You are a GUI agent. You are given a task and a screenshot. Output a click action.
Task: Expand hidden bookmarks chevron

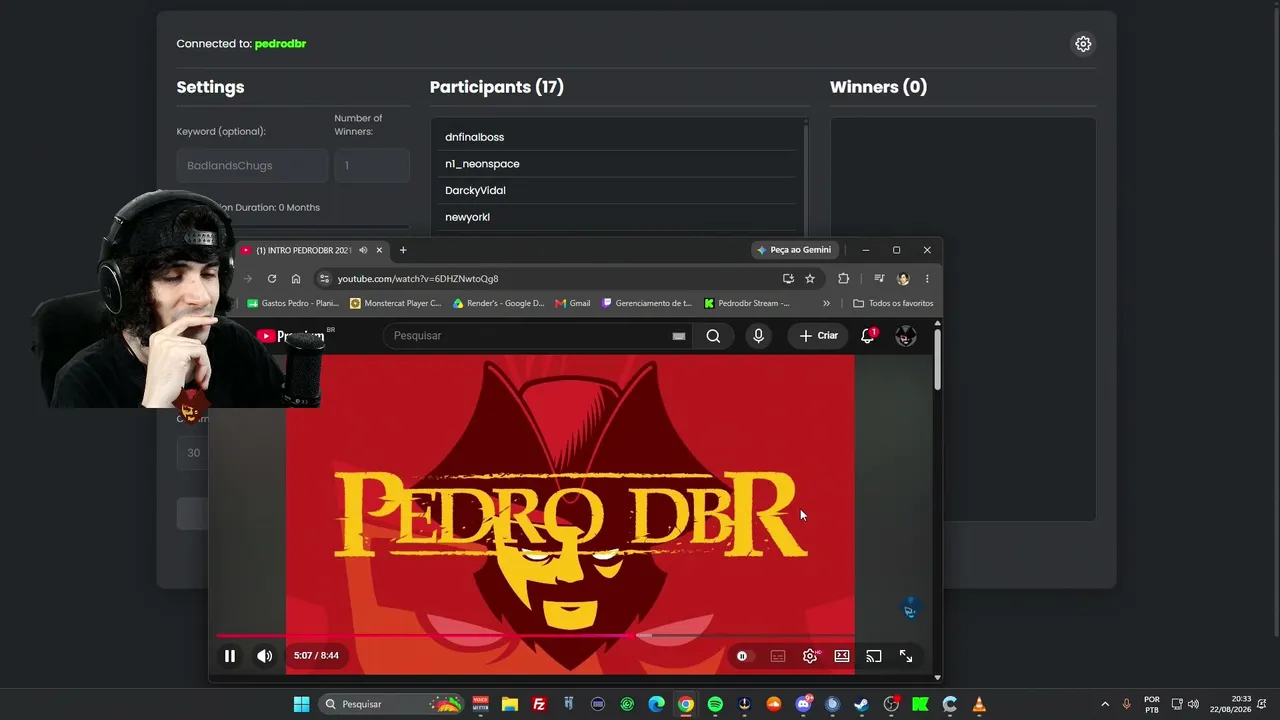tap(826, 303)
